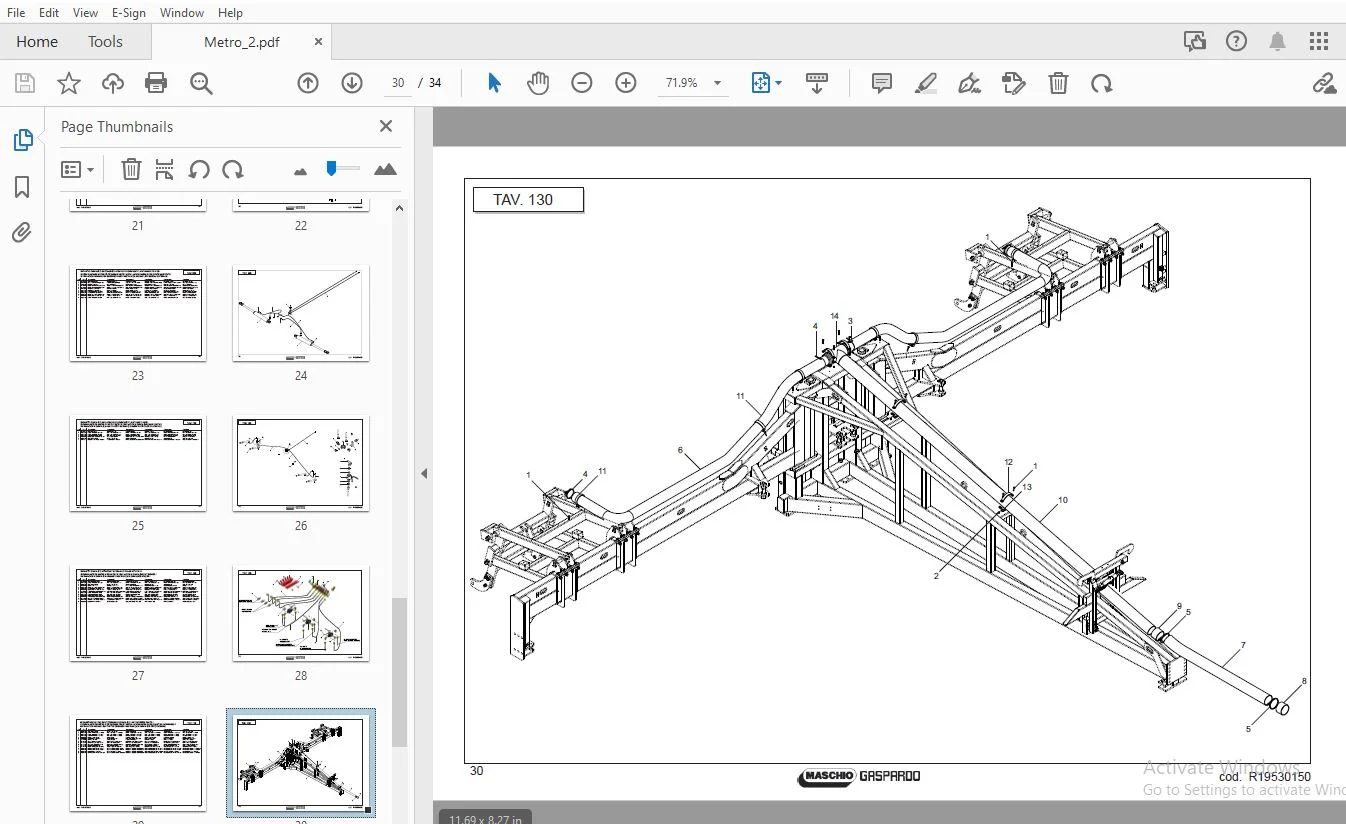Screen dimensions: 1346x824
Task: Open the Attachments paperclip panel
Action: coord(22,233)
